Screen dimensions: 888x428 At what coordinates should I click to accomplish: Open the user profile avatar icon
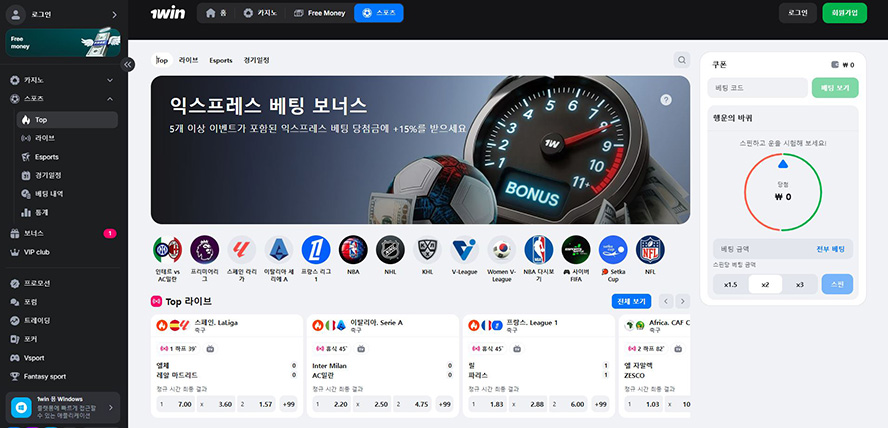point(15,15)
